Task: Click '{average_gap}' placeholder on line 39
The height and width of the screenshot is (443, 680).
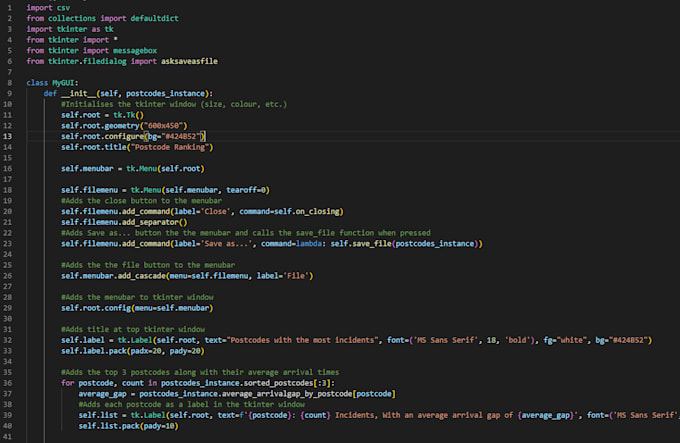Action: [x=546, y=415]
